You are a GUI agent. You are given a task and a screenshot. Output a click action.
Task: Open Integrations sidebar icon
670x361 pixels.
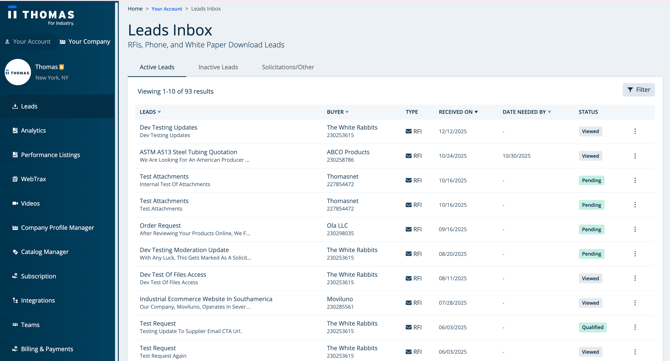coord(15,300)
